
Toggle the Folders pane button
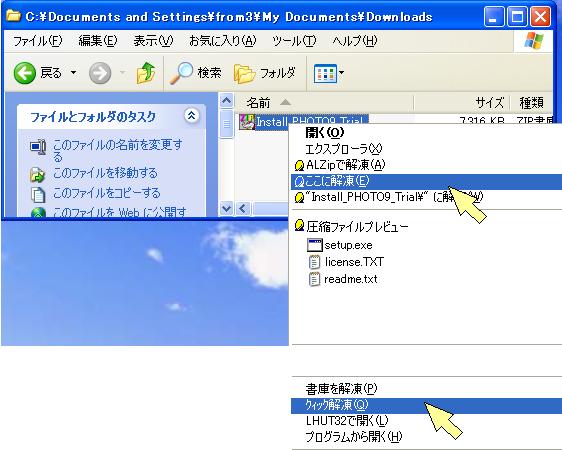[265, 73]
